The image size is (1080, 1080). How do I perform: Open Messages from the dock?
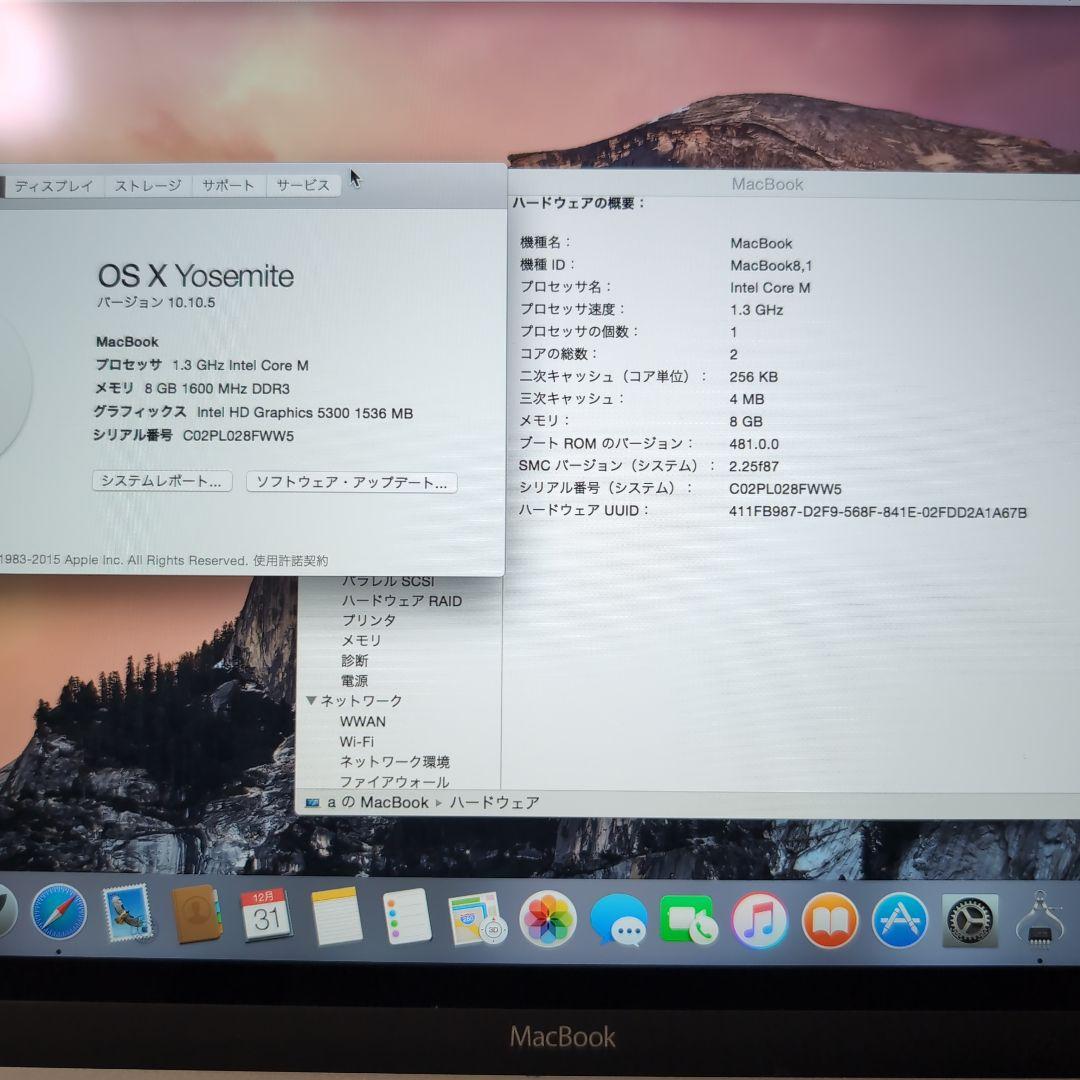click(x=619, y=920)
